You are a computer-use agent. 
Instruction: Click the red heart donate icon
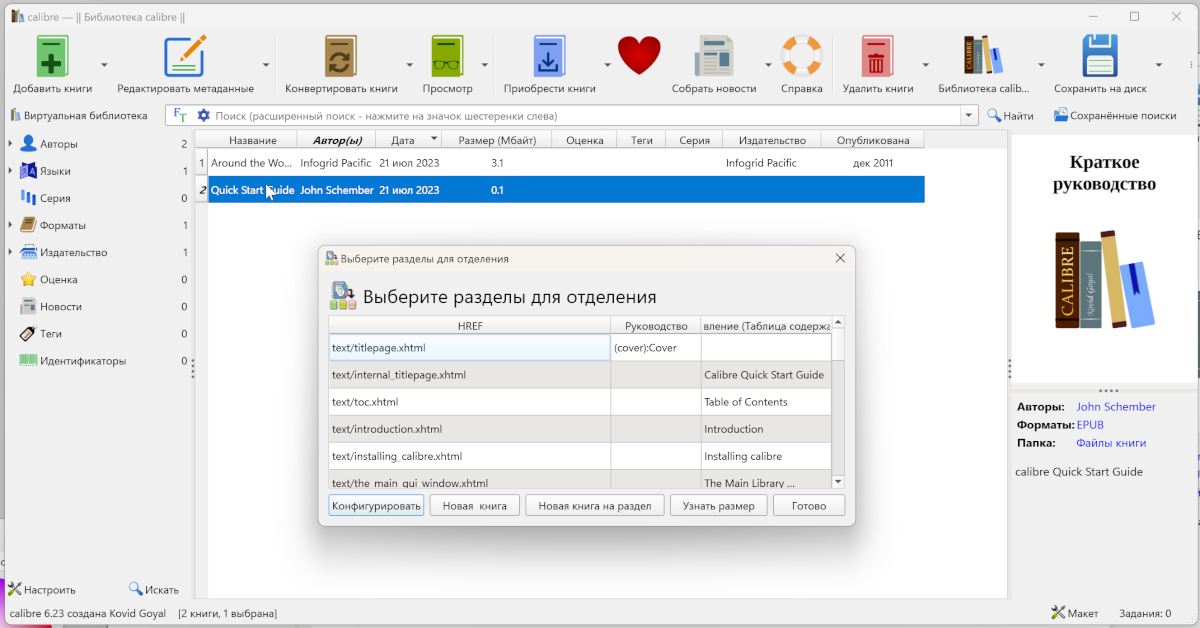pyautogui.click(x=639, y=55)
